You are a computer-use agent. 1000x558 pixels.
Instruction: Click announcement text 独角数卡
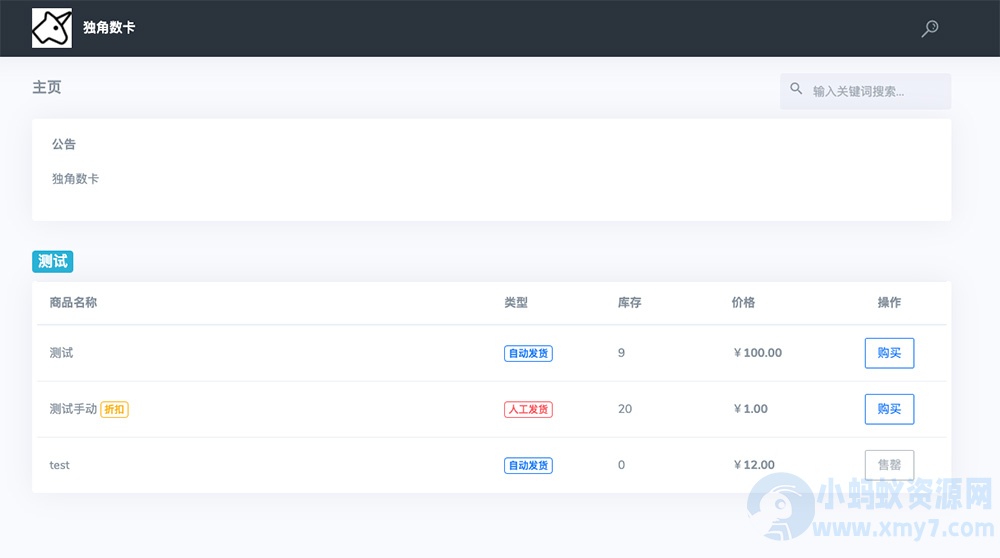75,179
